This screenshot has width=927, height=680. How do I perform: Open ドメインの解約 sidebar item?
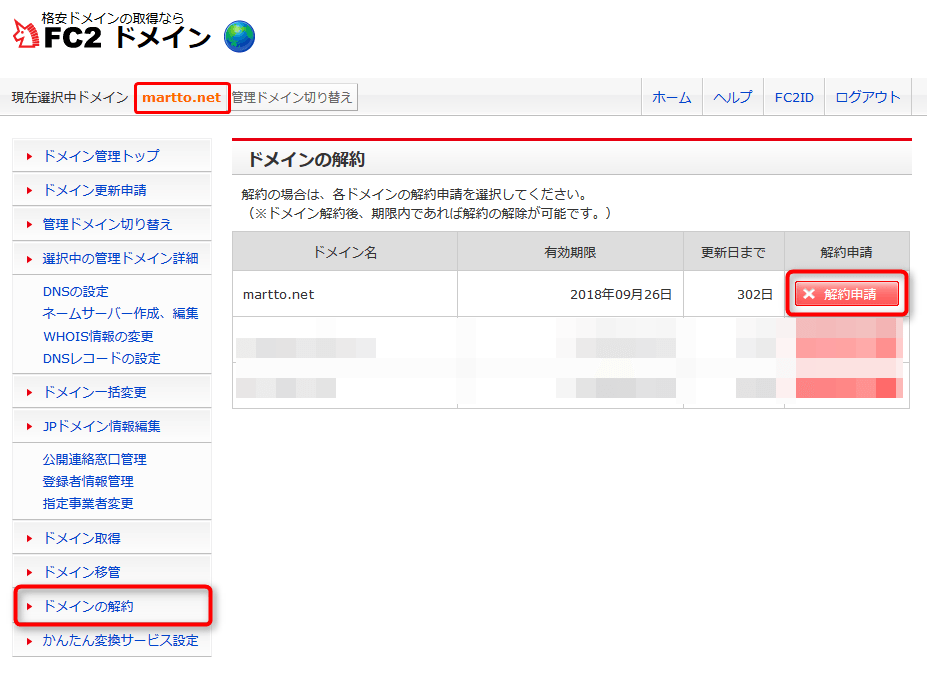coord(88,606)
